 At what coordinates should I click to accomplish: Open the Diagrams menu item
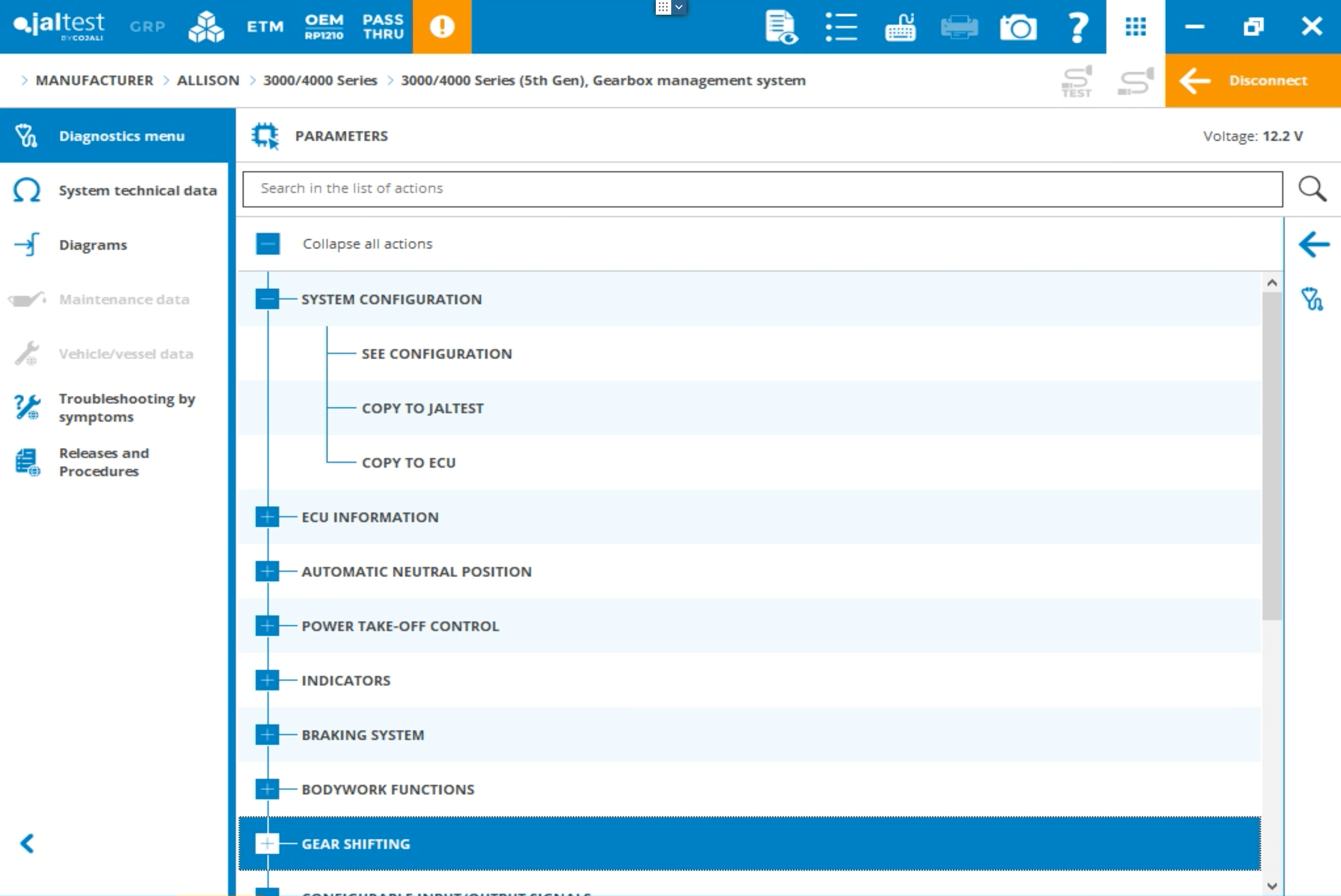click(x=93, y=245)
